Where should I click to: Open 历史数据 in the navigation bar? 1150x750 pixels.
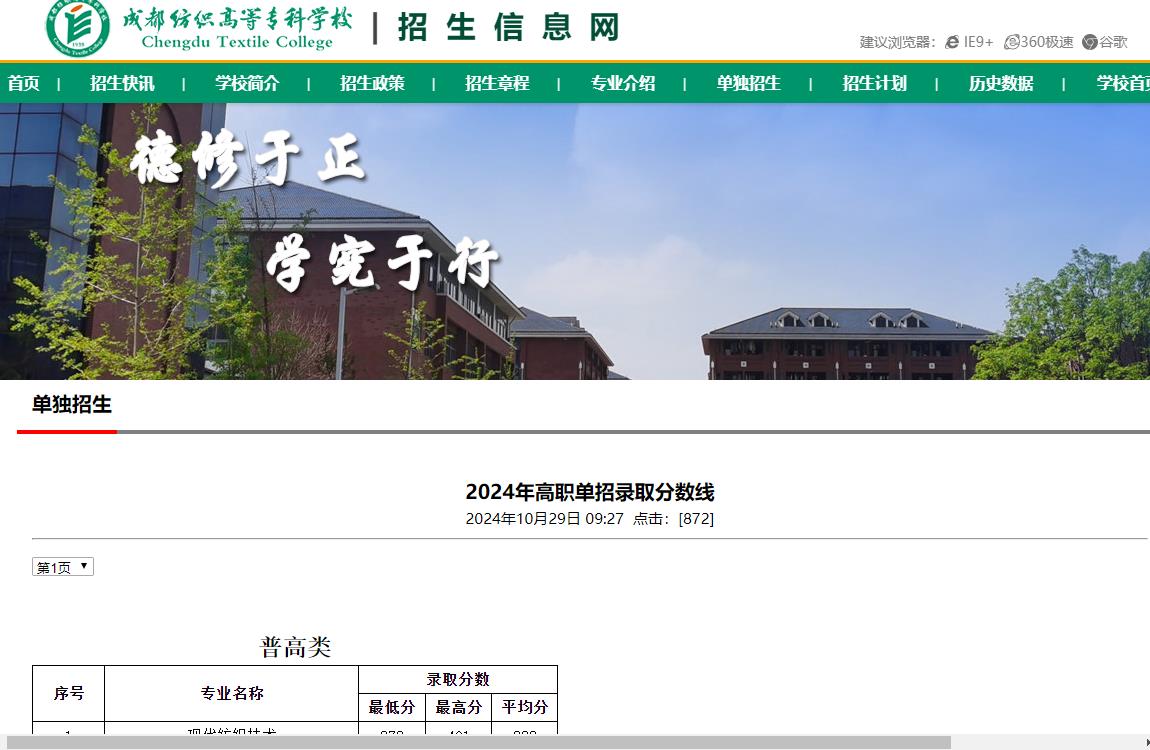1000,83
